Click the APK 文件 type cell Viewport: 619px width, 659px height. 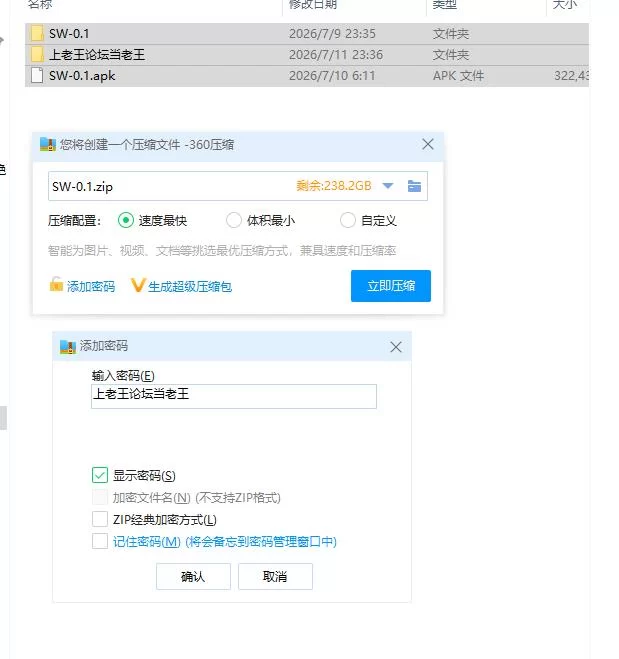[x=458, y=76]
